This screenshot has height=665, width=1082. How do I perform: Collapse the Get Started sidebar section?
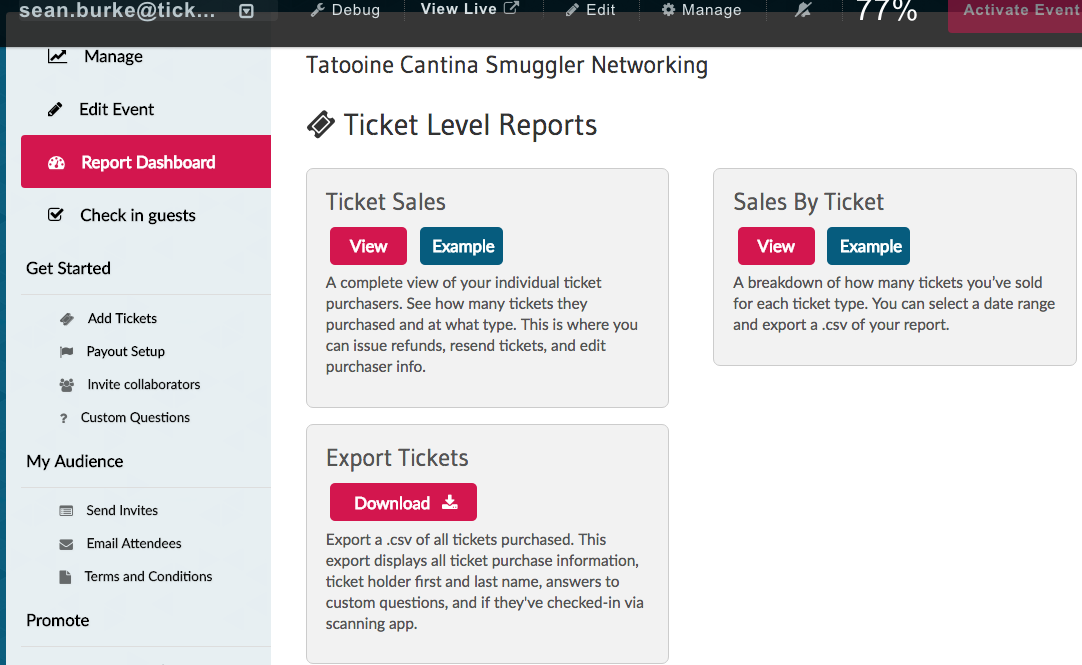coord(68,268)
